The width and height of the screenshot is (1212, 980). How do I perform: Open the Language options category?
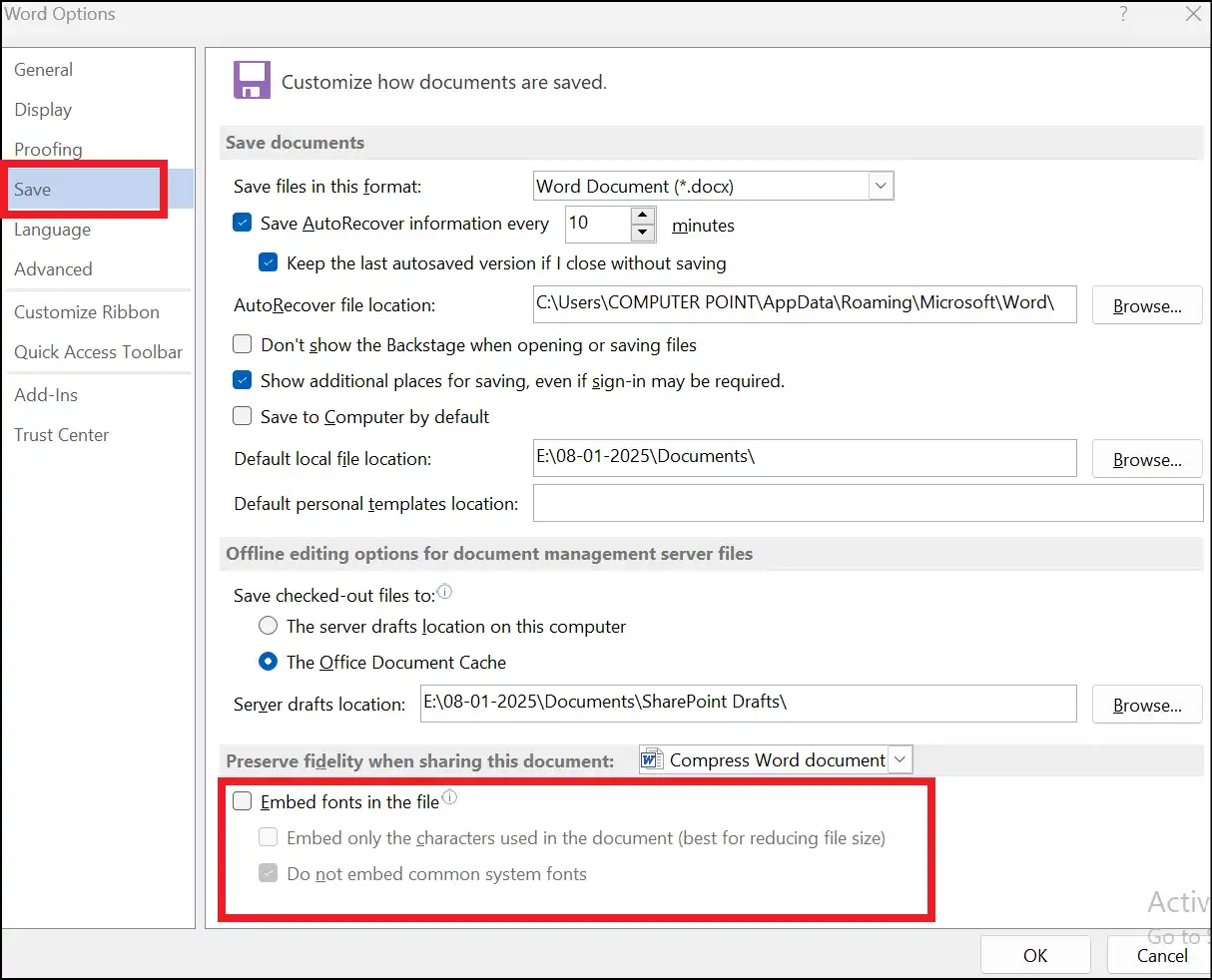coord(52,230)
